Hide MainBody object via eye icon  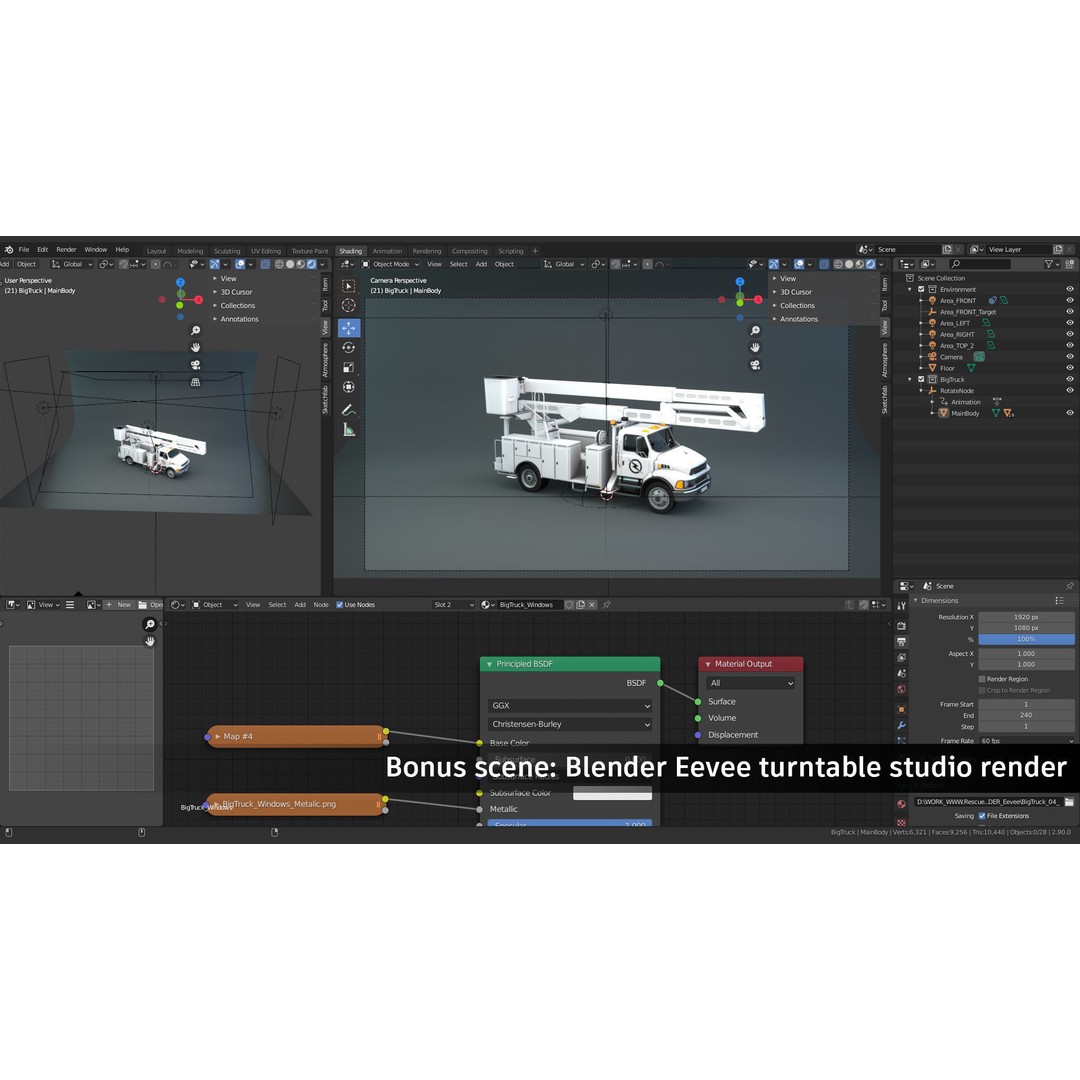point(1070,413)
